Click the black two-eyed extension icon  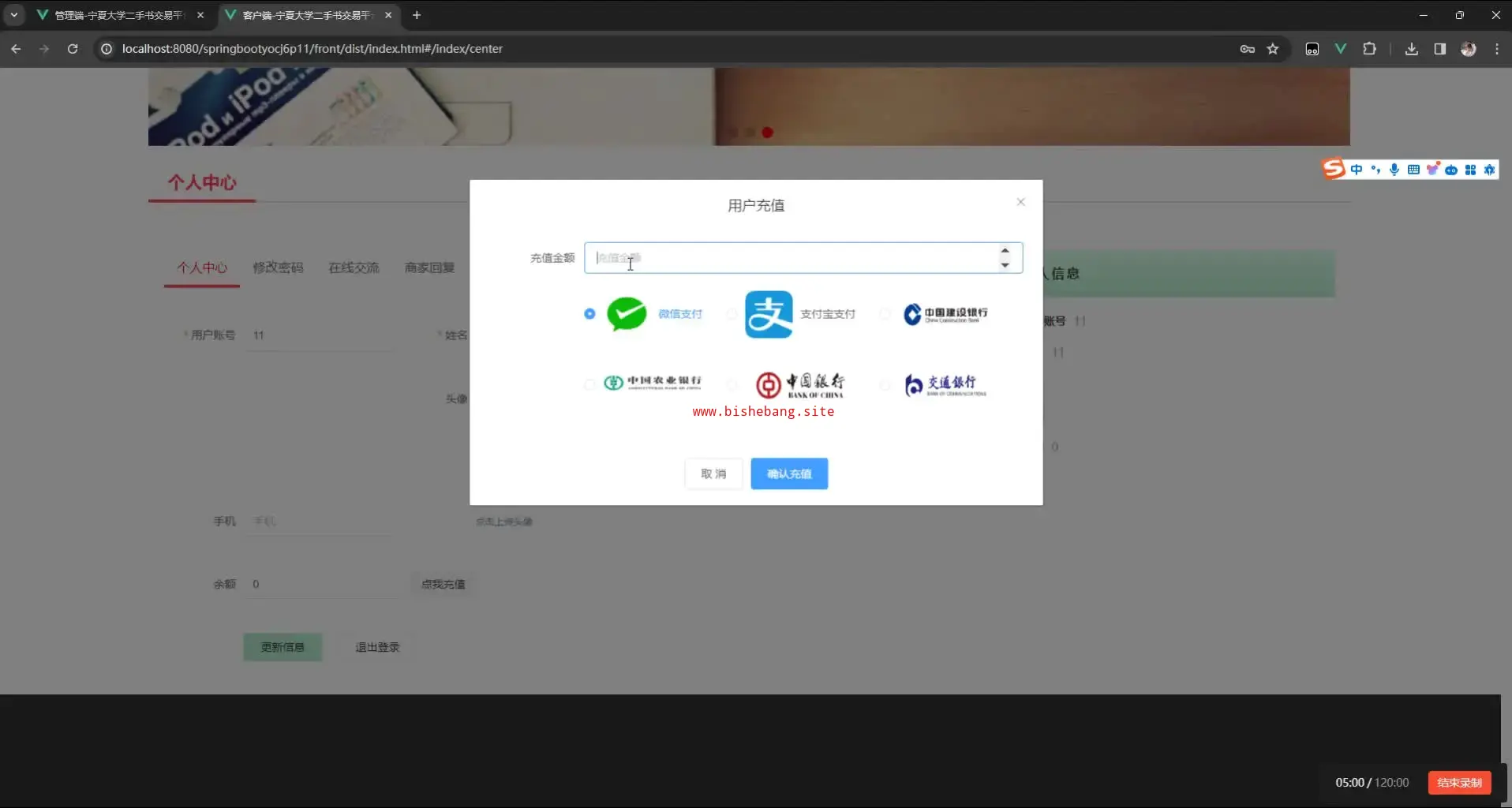click(1312, 49)
